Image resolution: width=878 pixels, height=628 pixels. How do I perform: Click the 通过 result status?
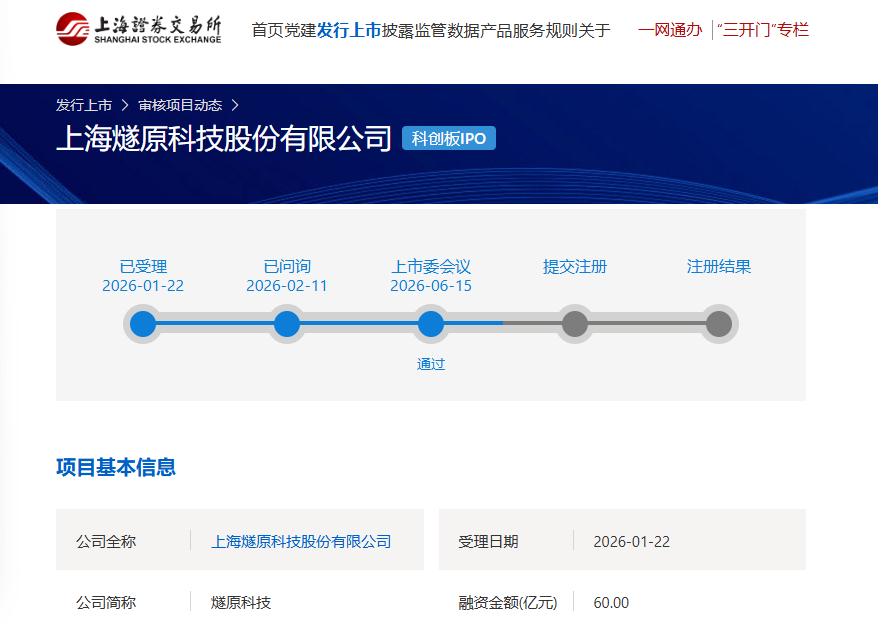(x=431, y=364)
